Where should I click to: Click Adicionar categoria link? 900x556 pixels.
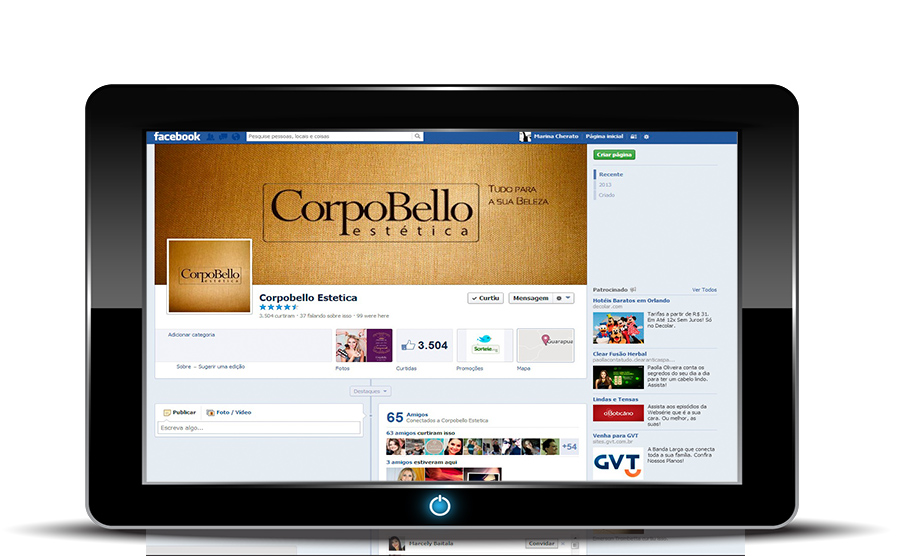(x=191, y=335)
